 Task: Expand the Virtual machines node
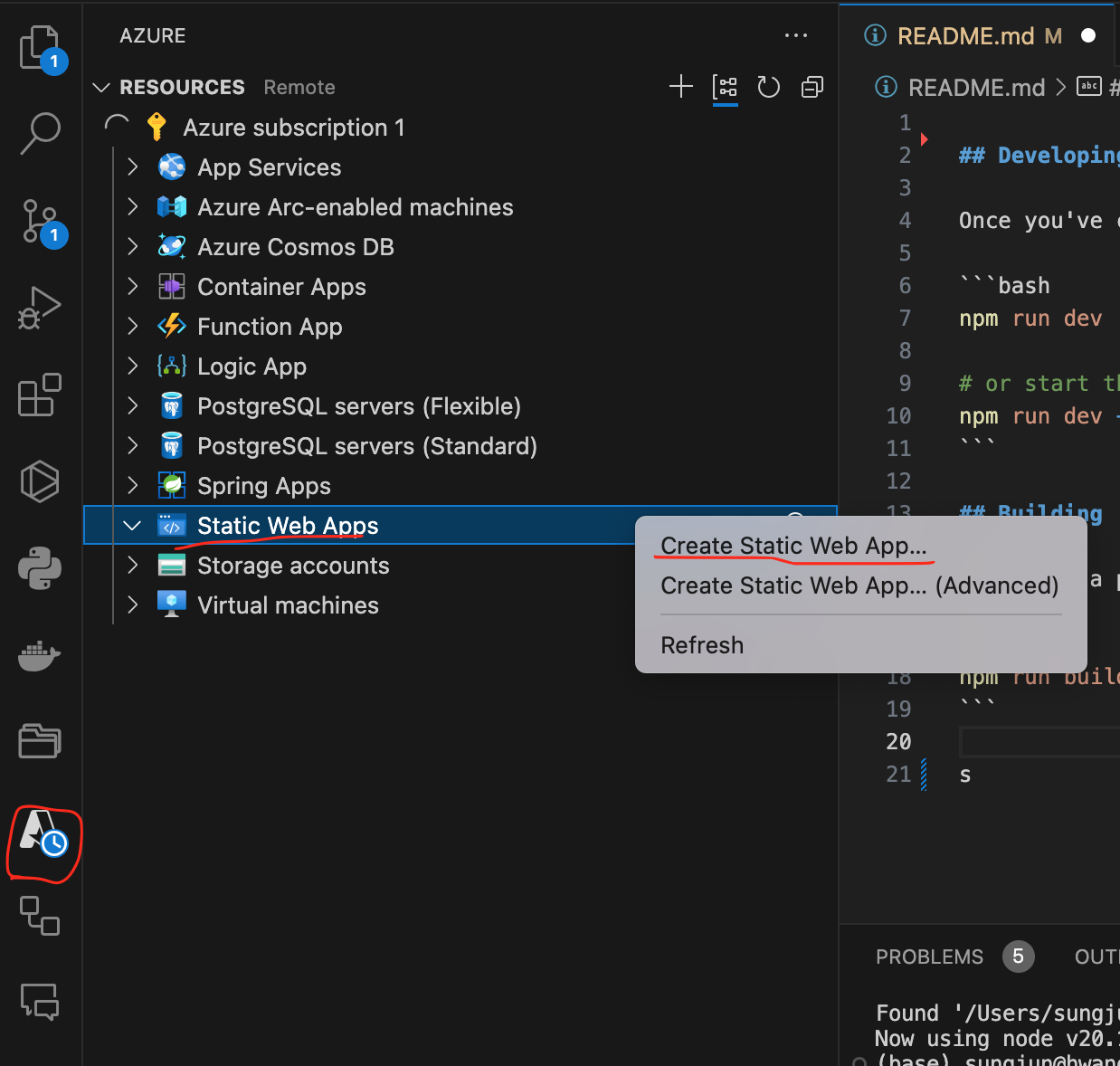[x=133, y=604]
